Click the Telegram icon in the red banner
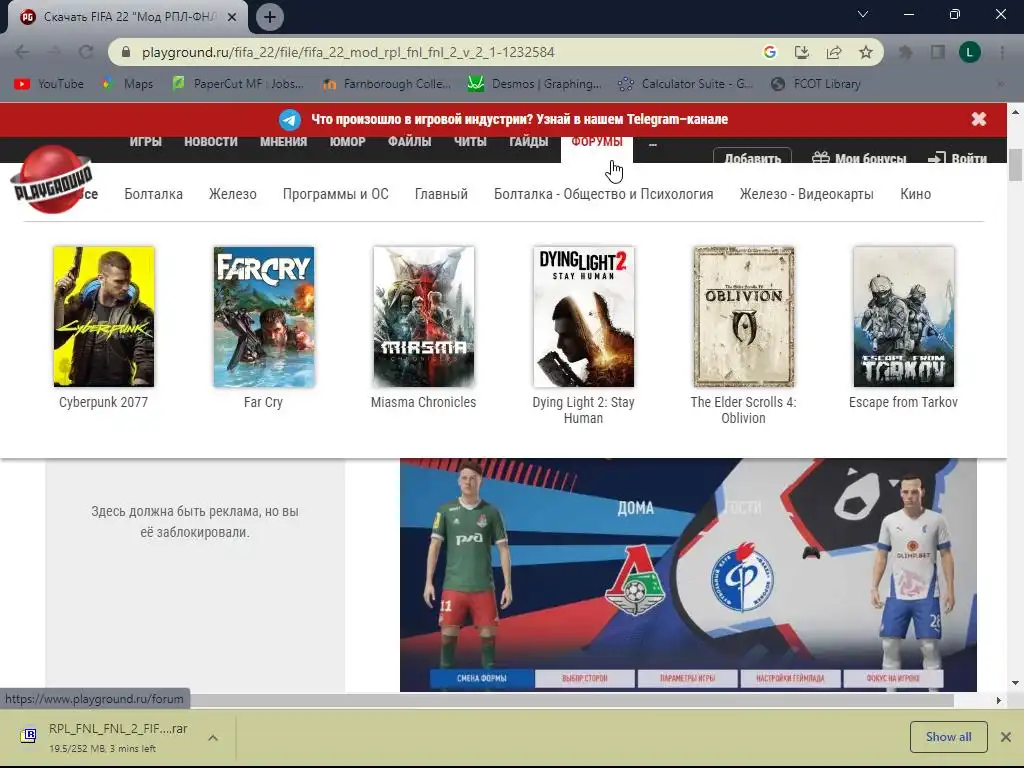Image resolution: width=1024 pixels, height=768 pixels. point(290,120)
